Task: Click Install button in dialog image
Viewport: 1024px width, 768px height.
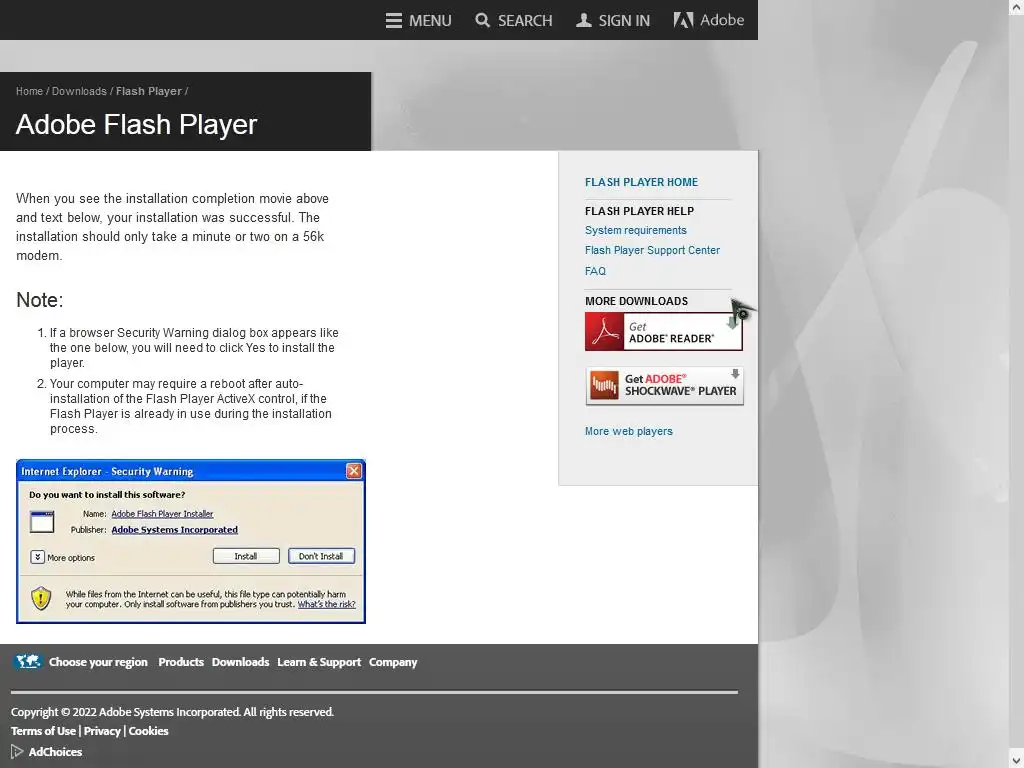Action: click(246, 556)
